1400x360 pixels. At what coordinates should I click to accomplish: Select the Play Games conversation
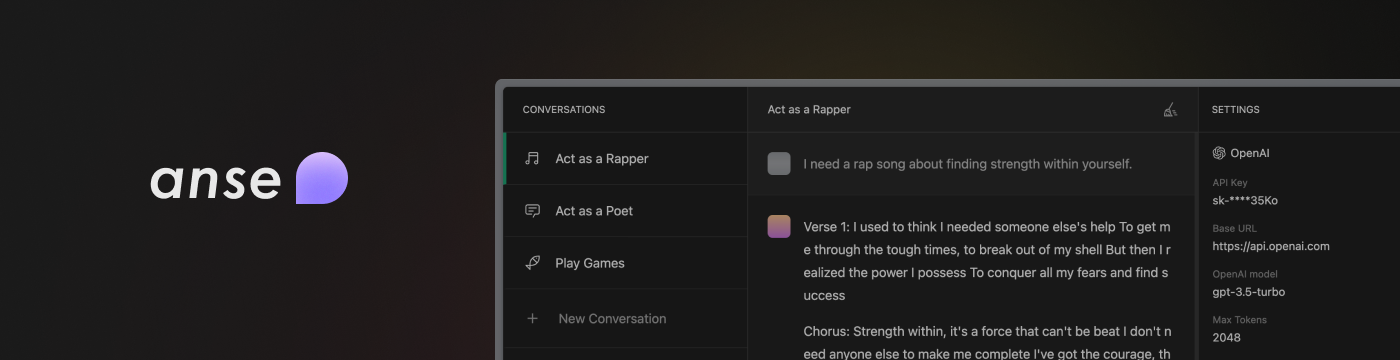point(625,263)
